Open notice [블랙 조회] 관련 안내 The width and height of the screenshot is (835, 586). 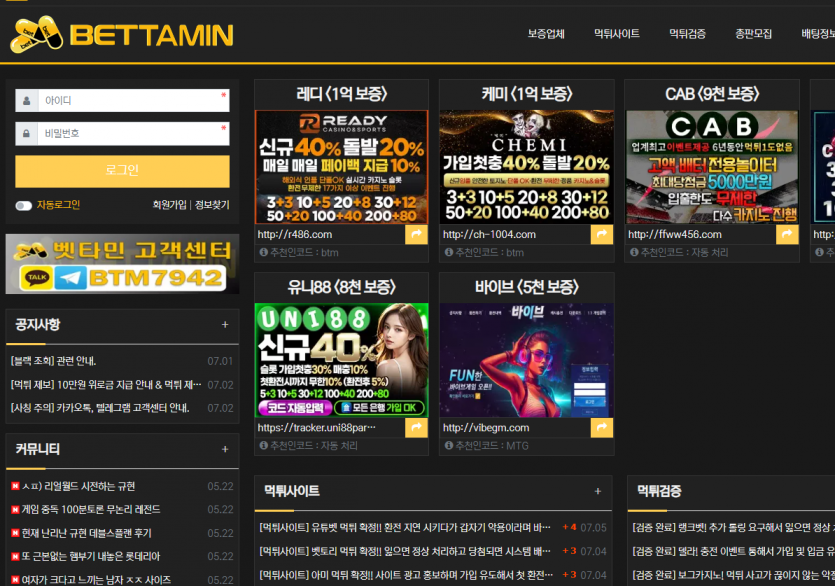53,361
